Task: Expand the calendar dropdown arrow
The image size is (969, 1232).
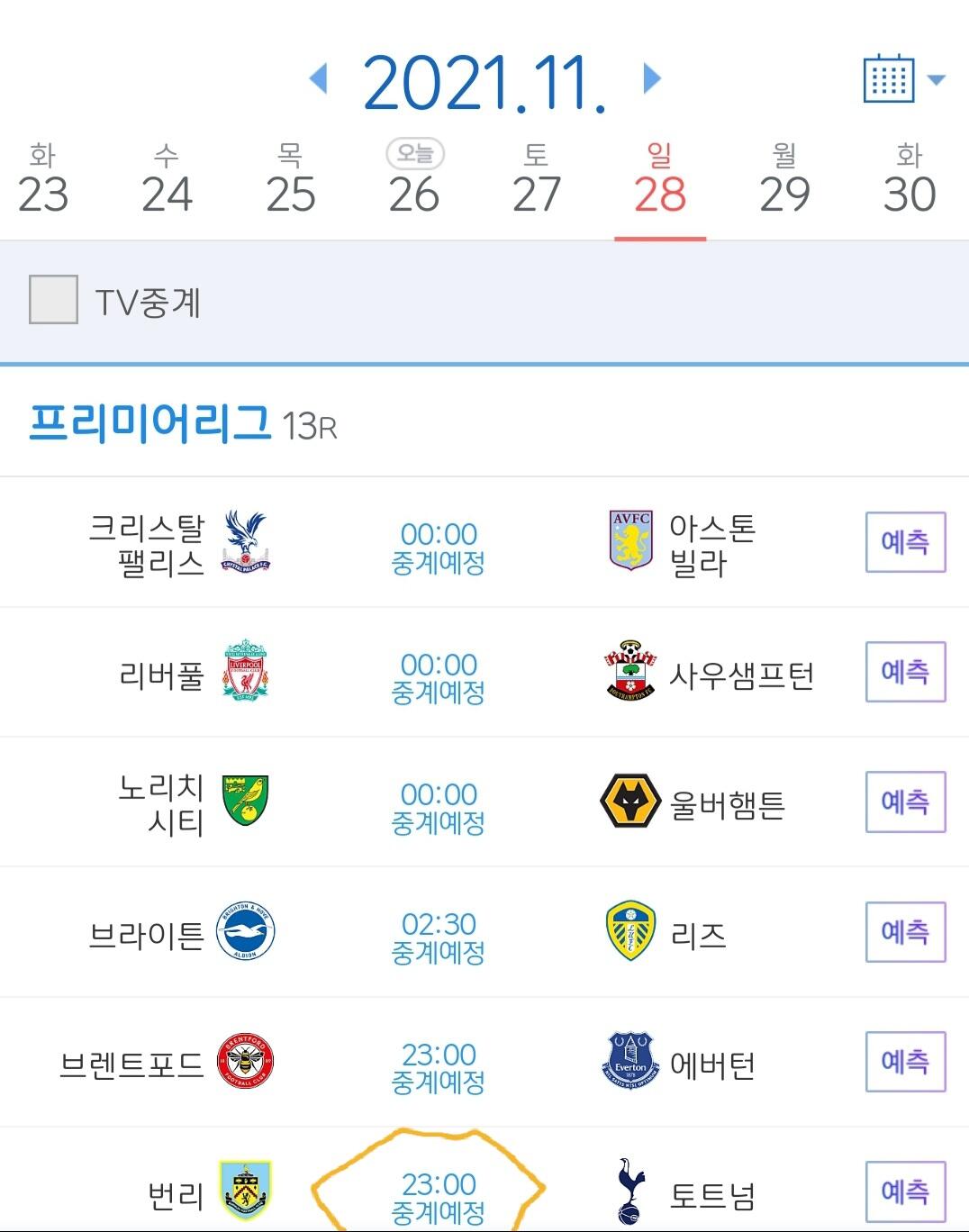Action: point(937,80)
